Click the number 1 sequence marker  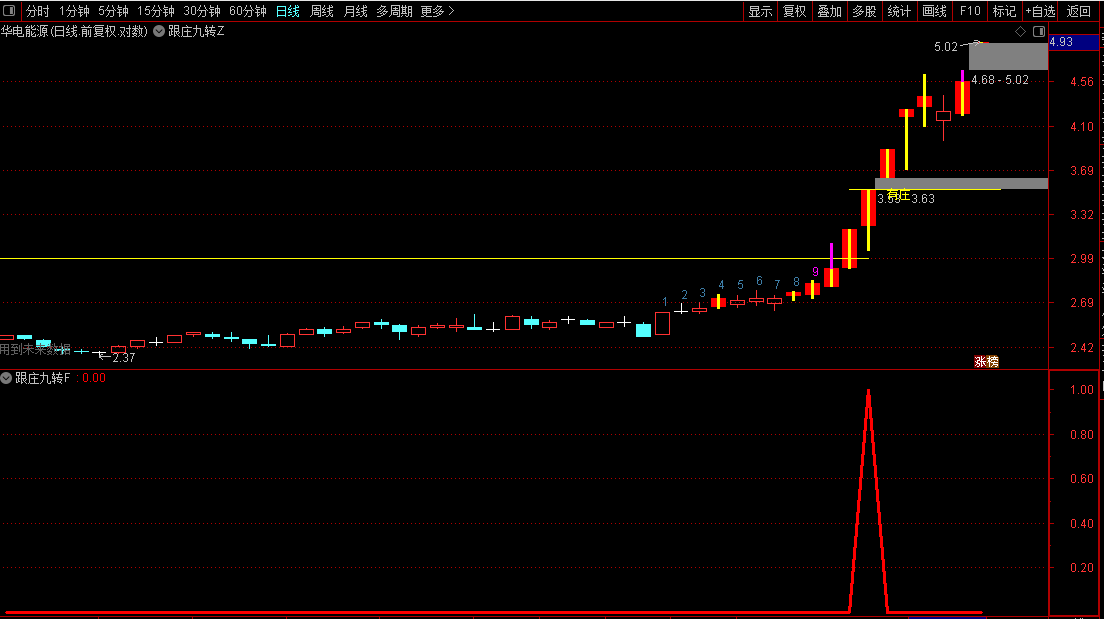665,301
